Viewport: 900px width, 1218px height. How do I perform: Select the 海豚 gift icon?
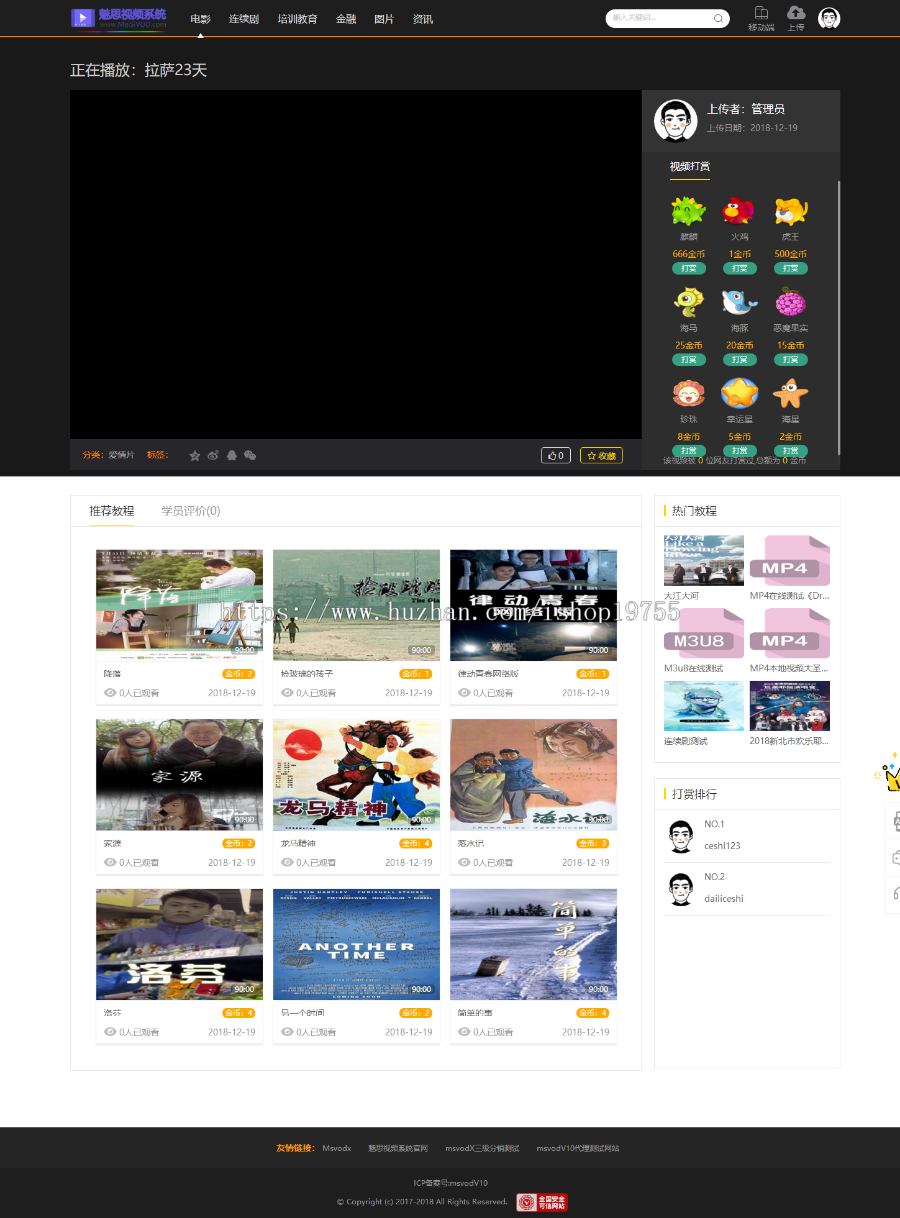(x=739, y=303)
